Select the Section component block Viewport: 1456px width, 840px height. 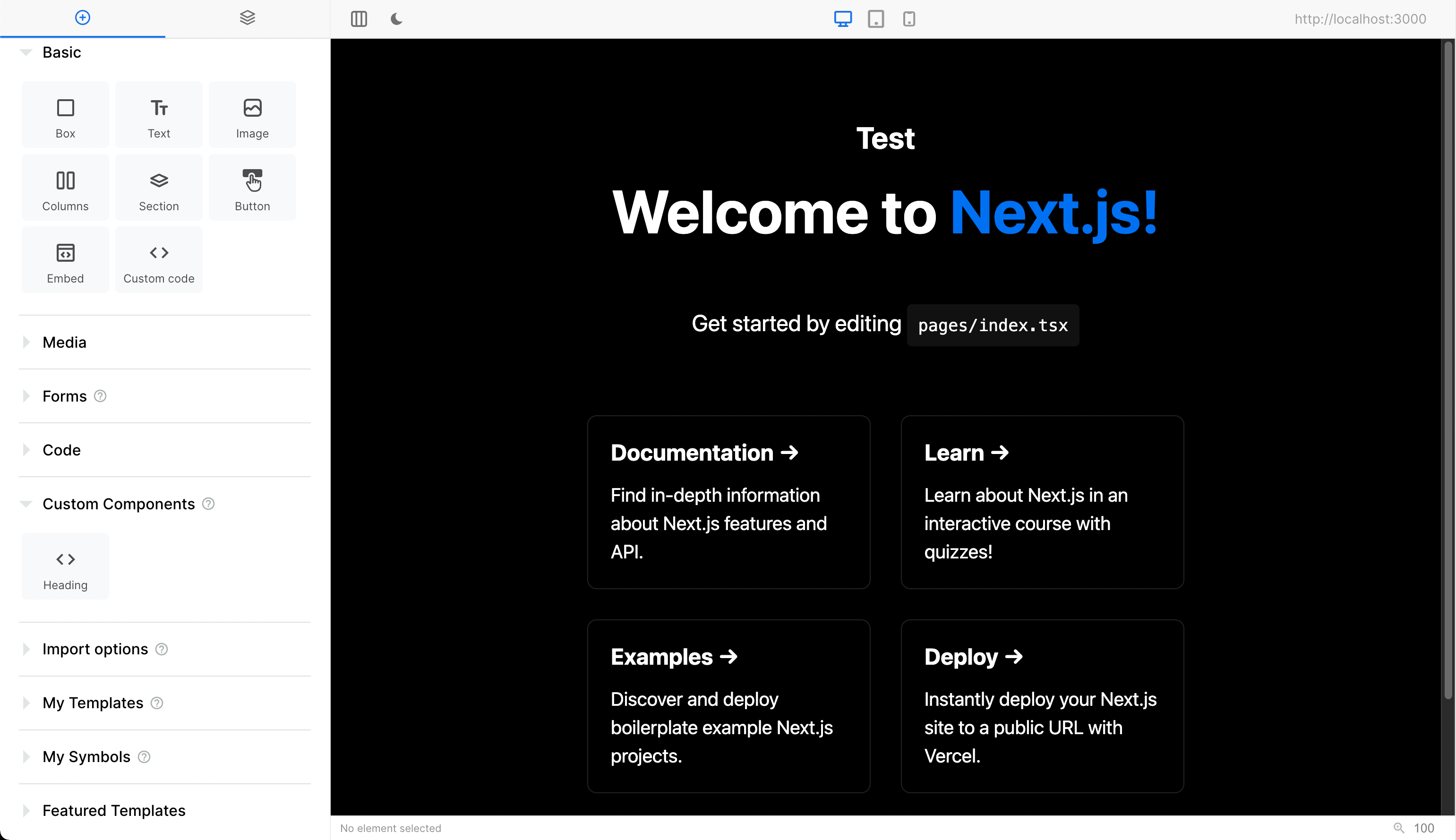point(159,187)
